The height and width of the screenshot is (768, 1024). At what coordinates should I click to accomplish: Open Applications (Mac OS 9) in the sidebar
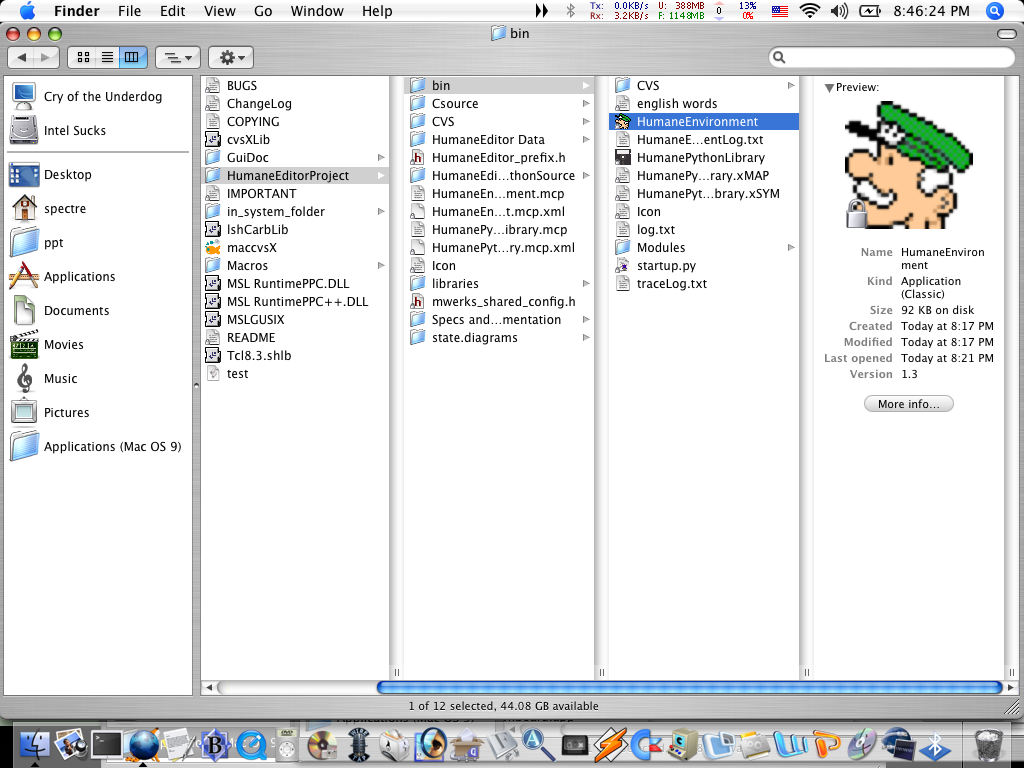pos(24,447)
